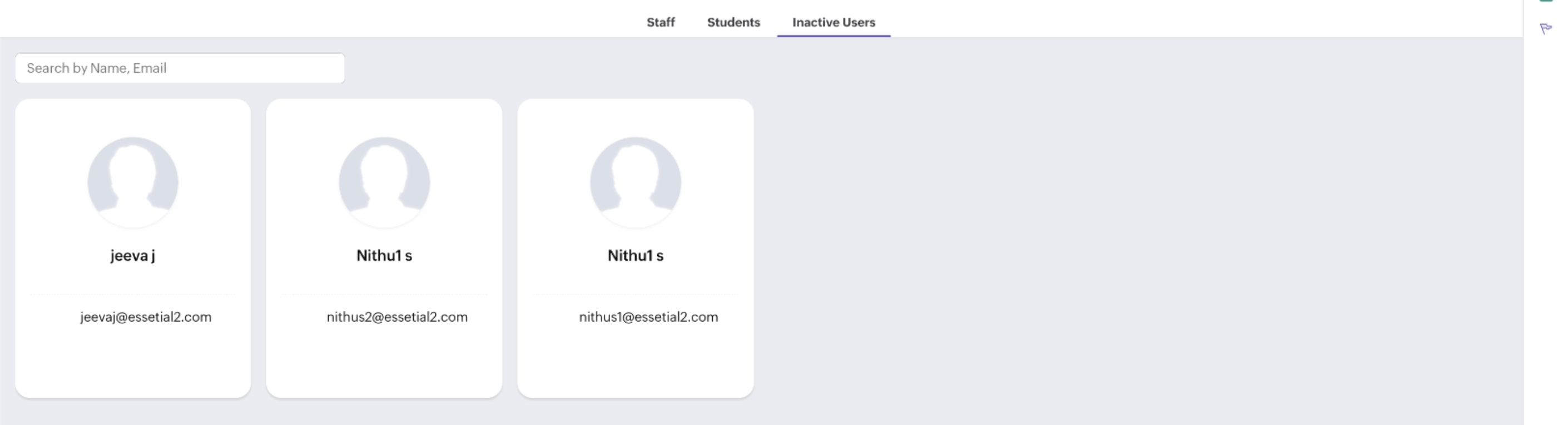Click avatar of the nithus2@essetial2.com user

click(x=384, y=182)
